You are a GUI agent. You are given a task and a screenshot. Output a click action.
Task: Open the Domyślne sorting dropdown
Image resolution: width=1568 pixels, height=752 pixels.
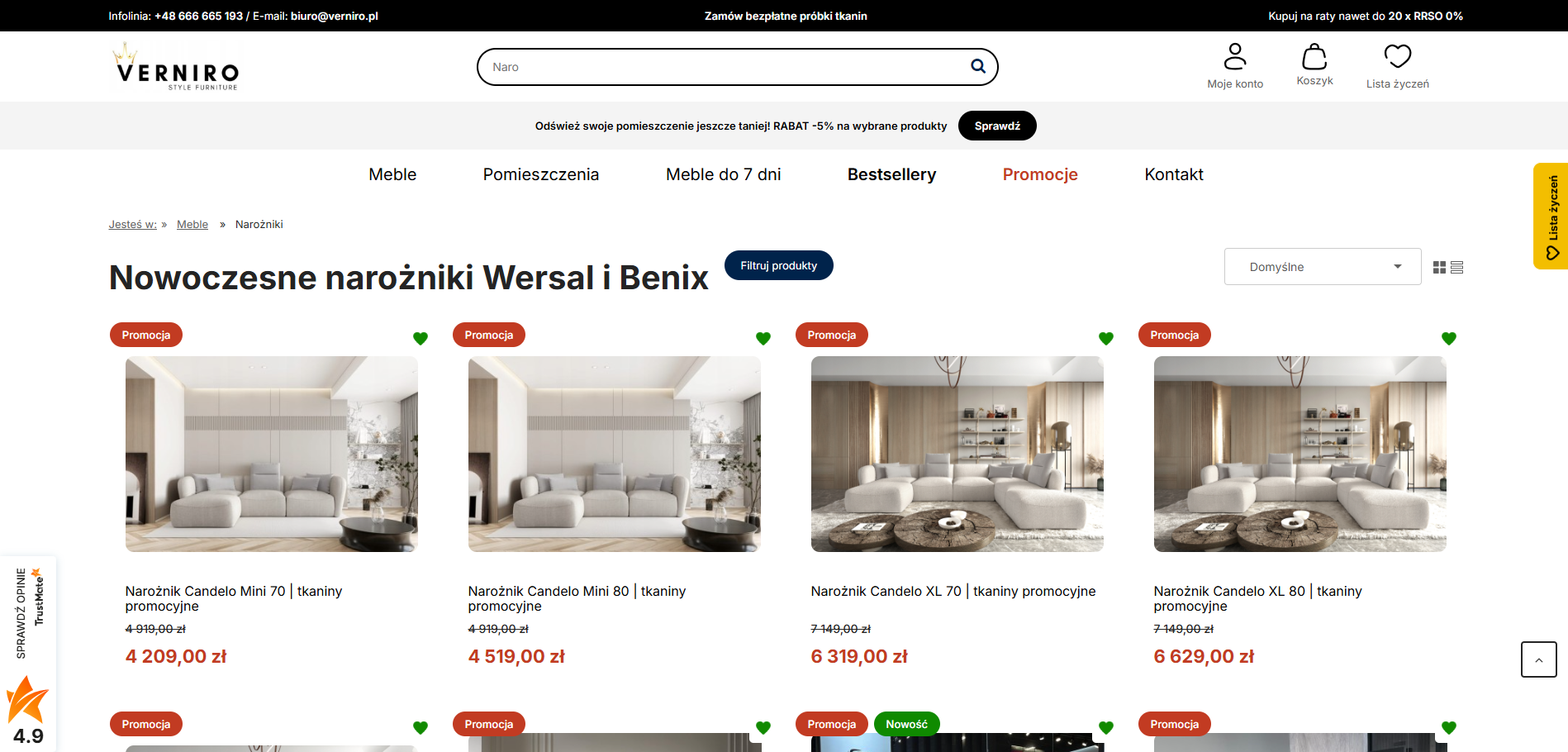(x=1322, y=266)
